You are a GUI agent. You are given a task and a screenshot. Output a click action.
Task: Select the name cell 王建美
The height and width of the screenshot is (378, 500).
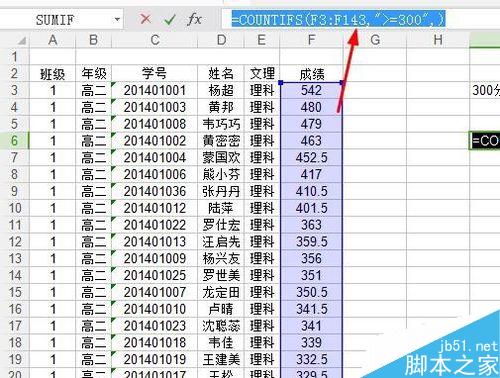tap(221, 359)
